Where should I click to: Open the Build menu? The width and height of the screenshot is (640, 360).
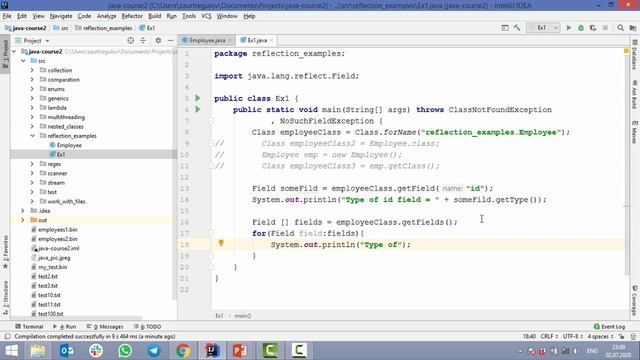click(x=154, y=16)
